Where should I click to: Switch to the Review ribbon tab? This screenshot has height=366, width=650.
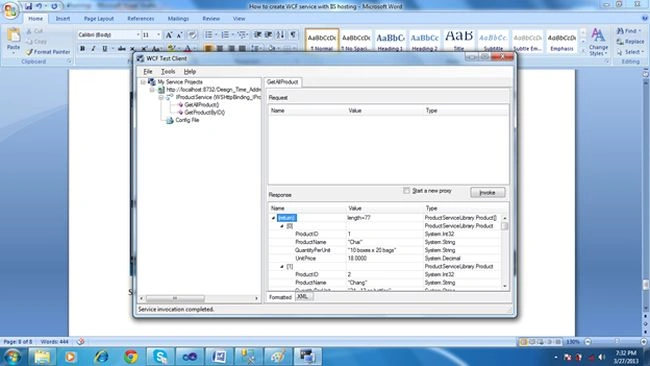tap(211, 19)
